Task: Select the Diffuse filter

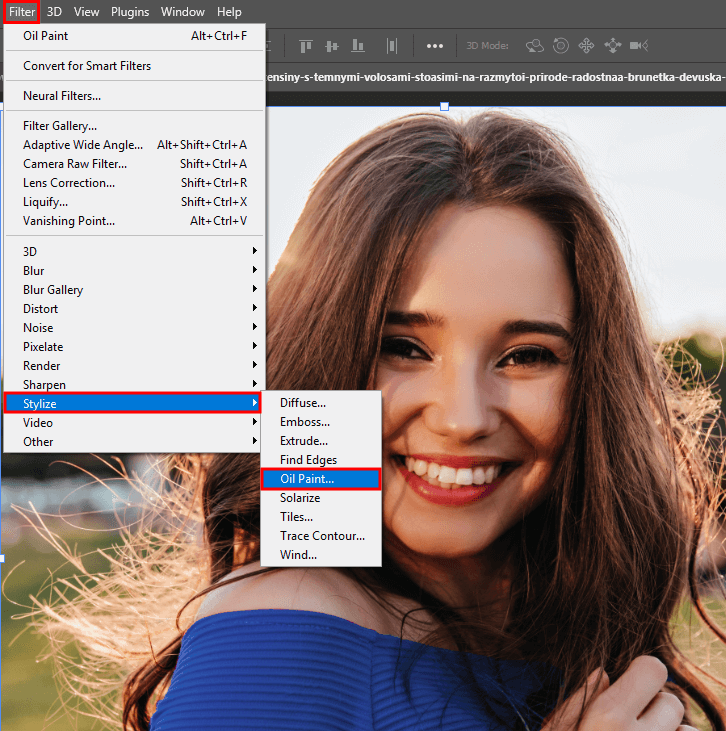Action: 321,403
